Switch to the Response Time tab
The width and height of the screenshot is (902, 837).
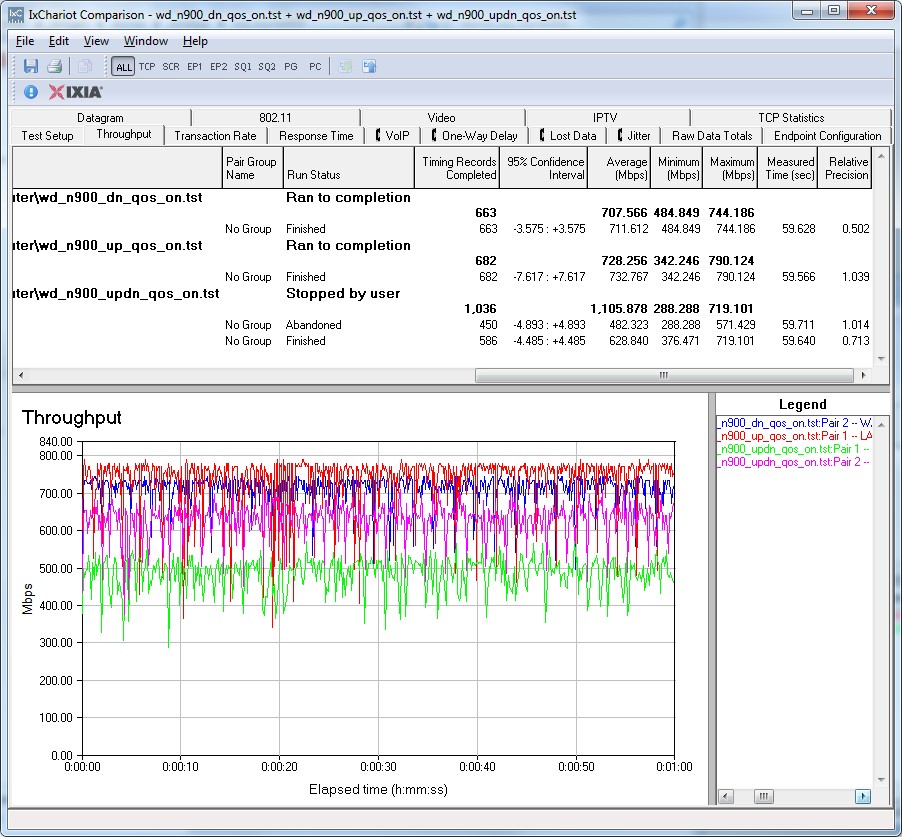click(316, 136)
